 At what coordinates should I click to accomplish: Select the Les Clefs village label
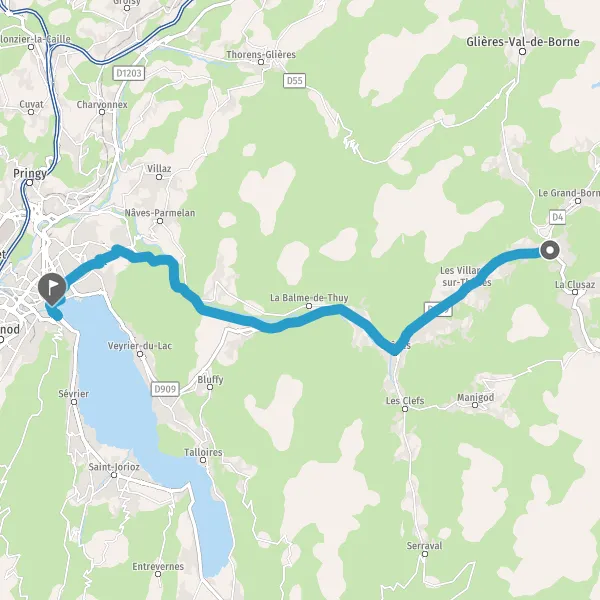tap(405, 401)
